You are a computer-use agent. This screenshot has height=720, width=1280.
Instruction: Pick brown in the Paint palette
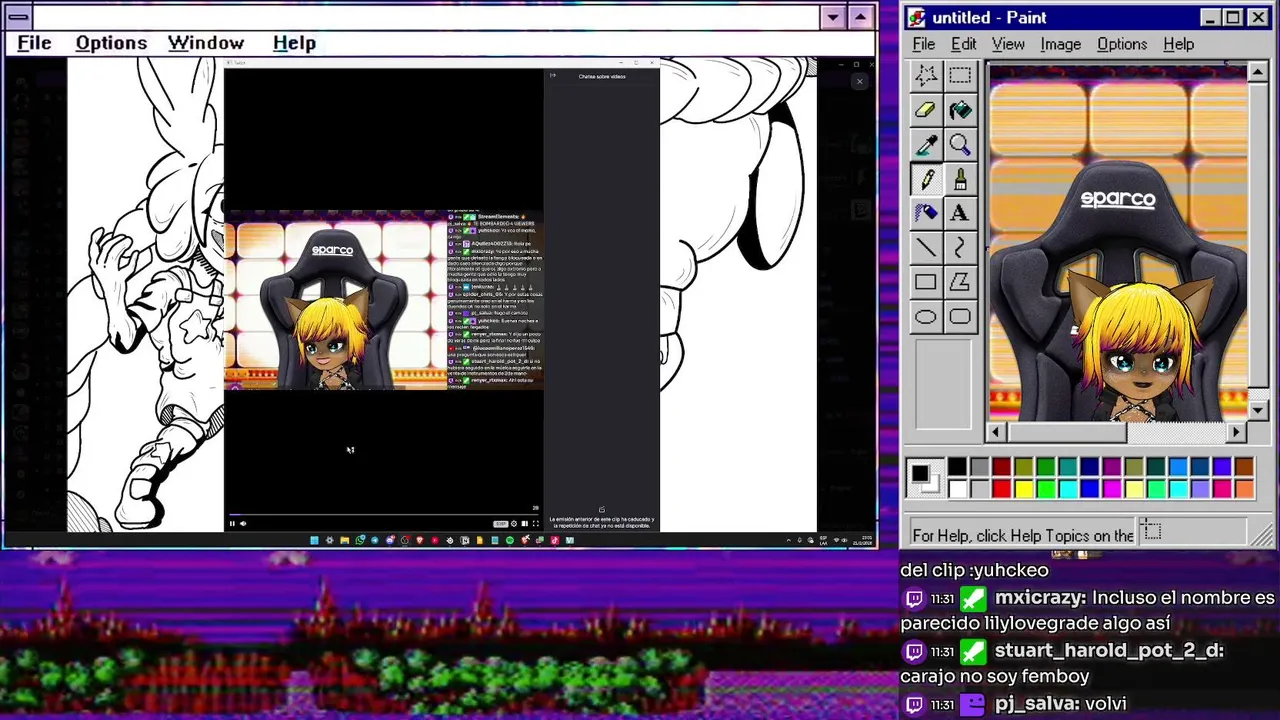(x=1244, y=466)
